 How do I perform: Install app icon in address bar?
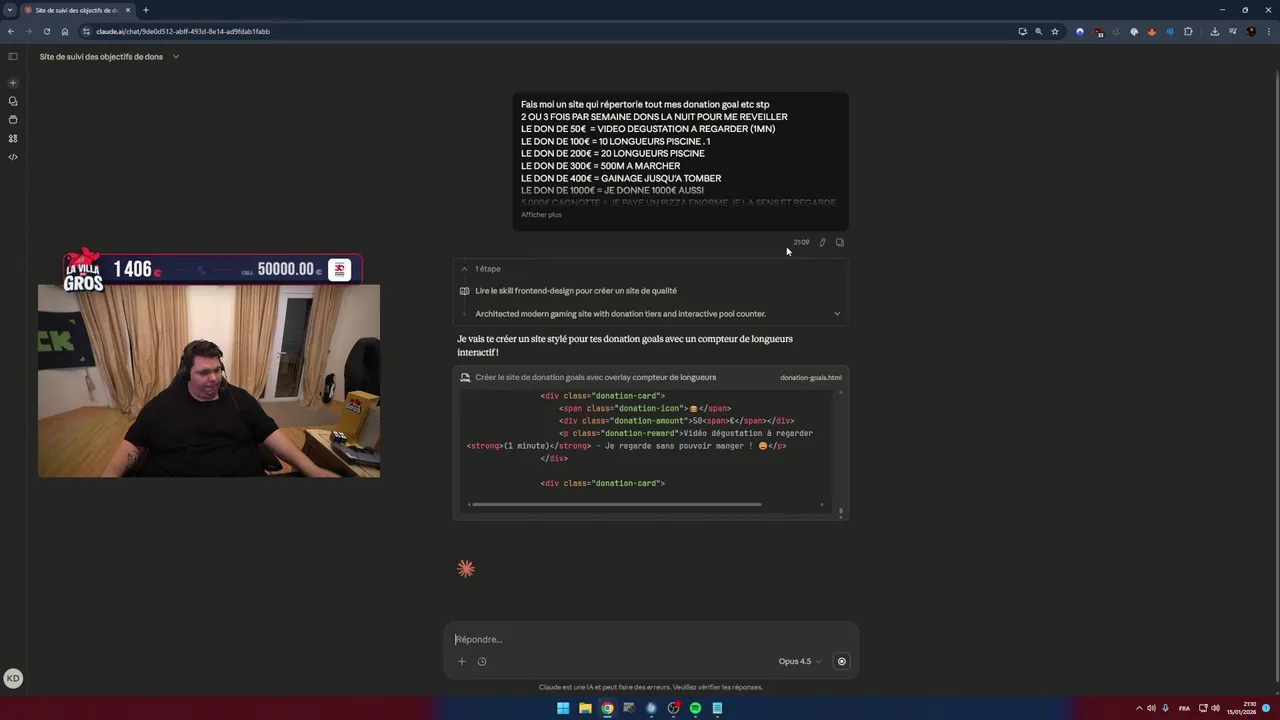[x=1022, y=31]
